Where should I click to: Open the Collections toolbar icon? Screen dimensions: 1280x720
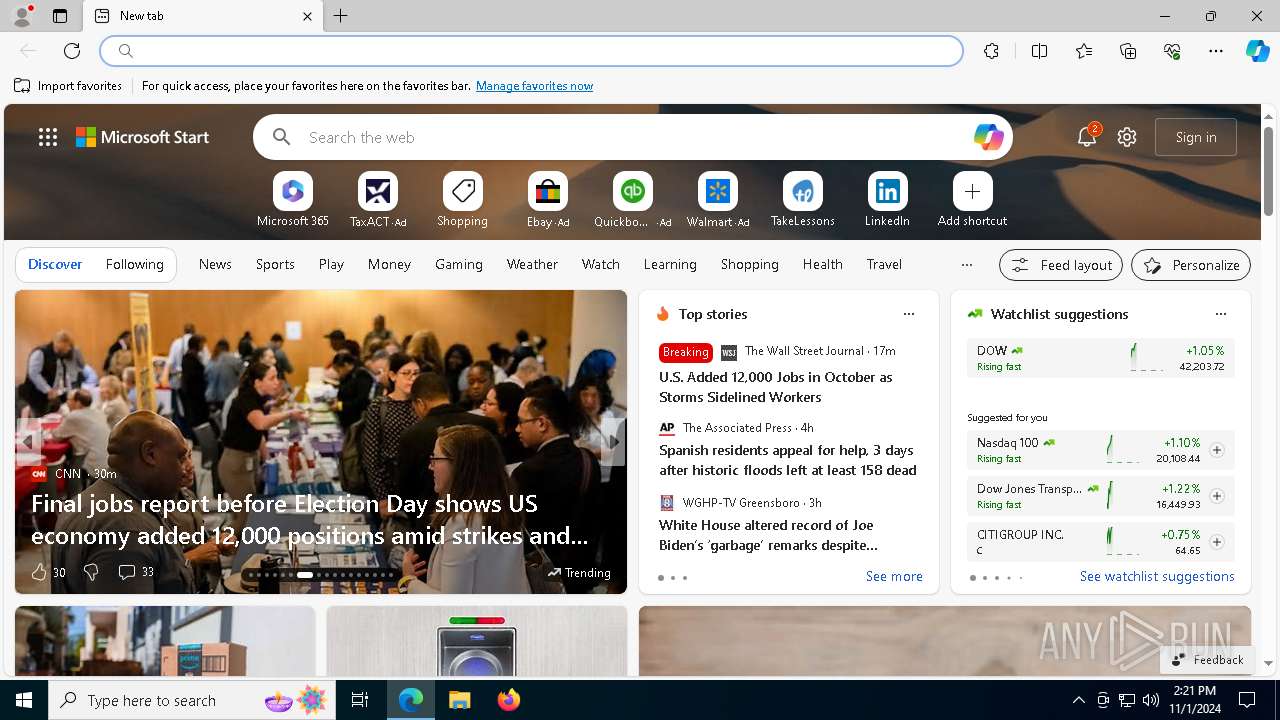1128,51
